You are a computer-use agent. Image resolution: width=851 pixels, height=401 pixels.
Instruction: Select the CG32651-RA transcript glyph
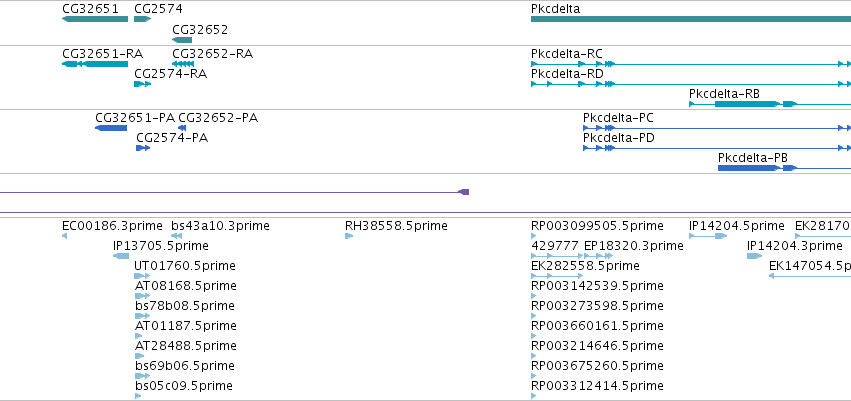click(95, 64)
